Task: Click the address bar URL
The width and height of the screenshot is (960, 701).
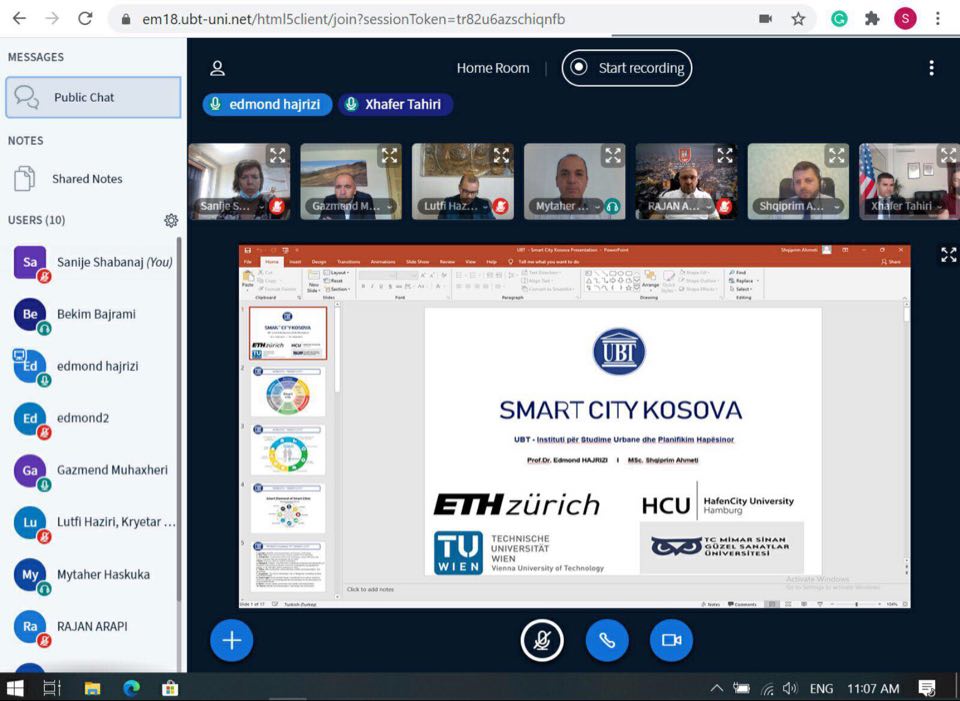Action: pos(353,20)
